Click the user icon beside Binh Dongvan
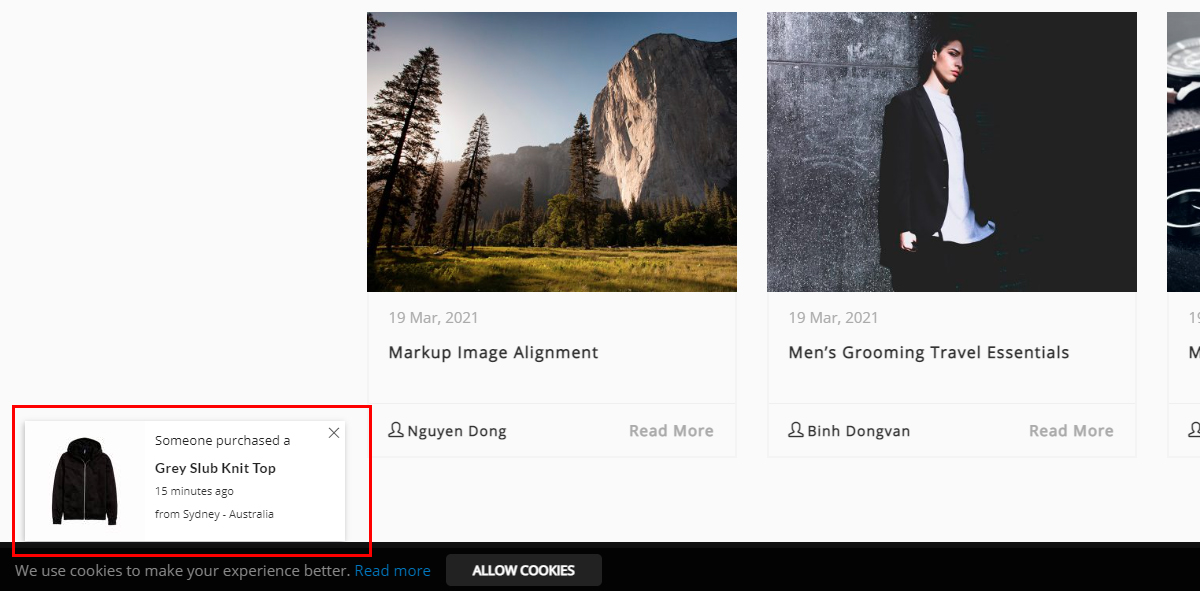This screenshot has height=591, width=1200. 796,430
